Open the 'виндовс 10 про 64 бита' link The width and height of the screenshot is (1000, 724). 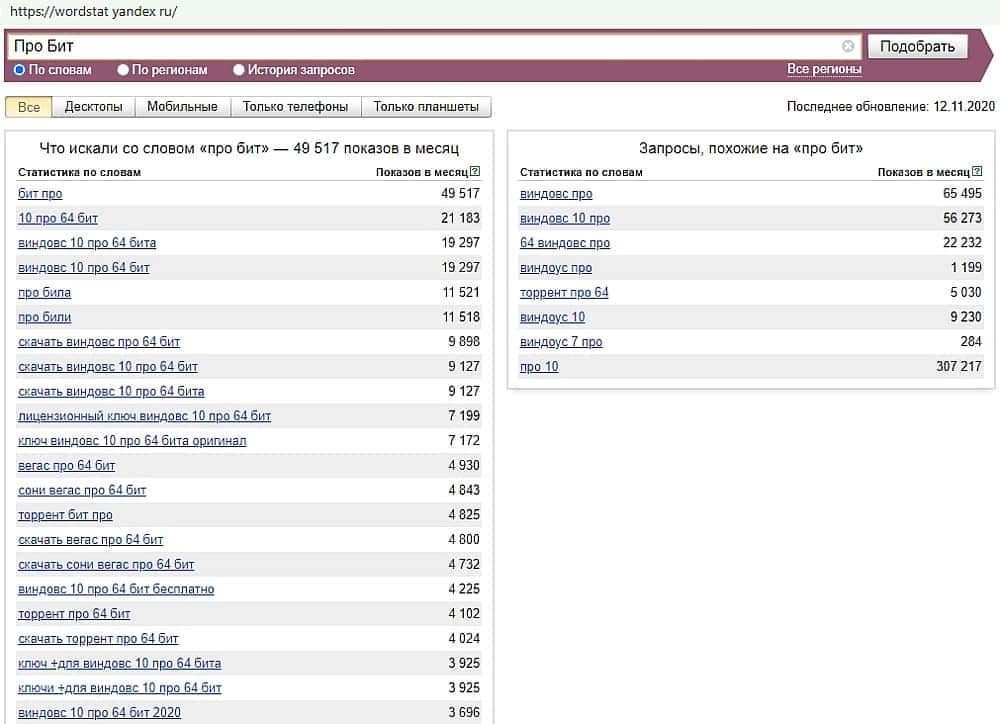click(87, 243)
